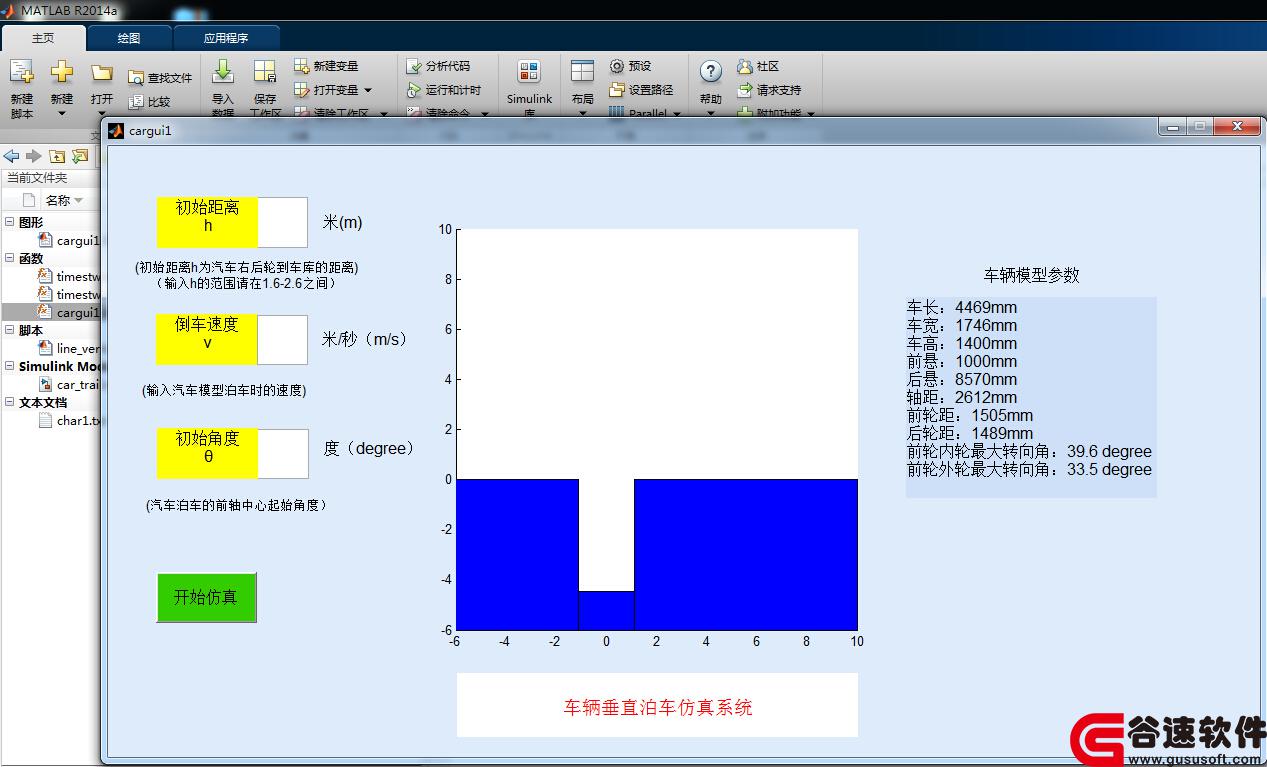The image size is (1267, 767).
Task: Click the Save Workspace (保存工作区) icon
Action: point(265,72)
